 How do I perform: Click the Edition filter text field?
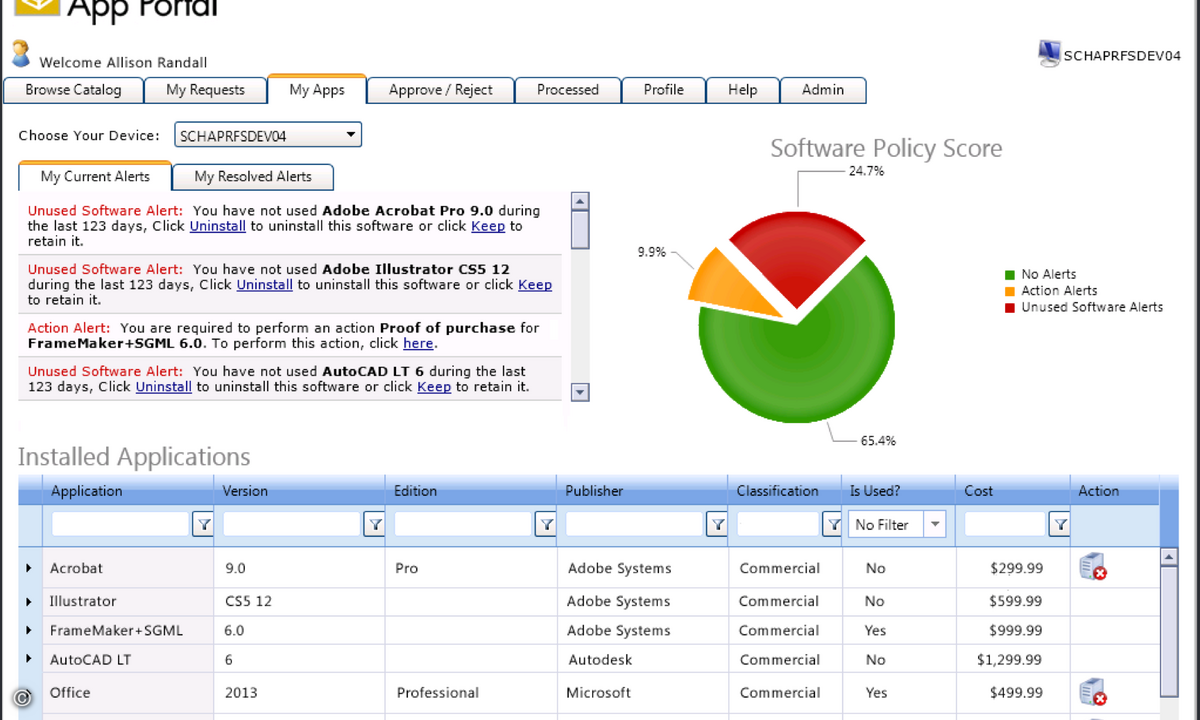[463, 524]
